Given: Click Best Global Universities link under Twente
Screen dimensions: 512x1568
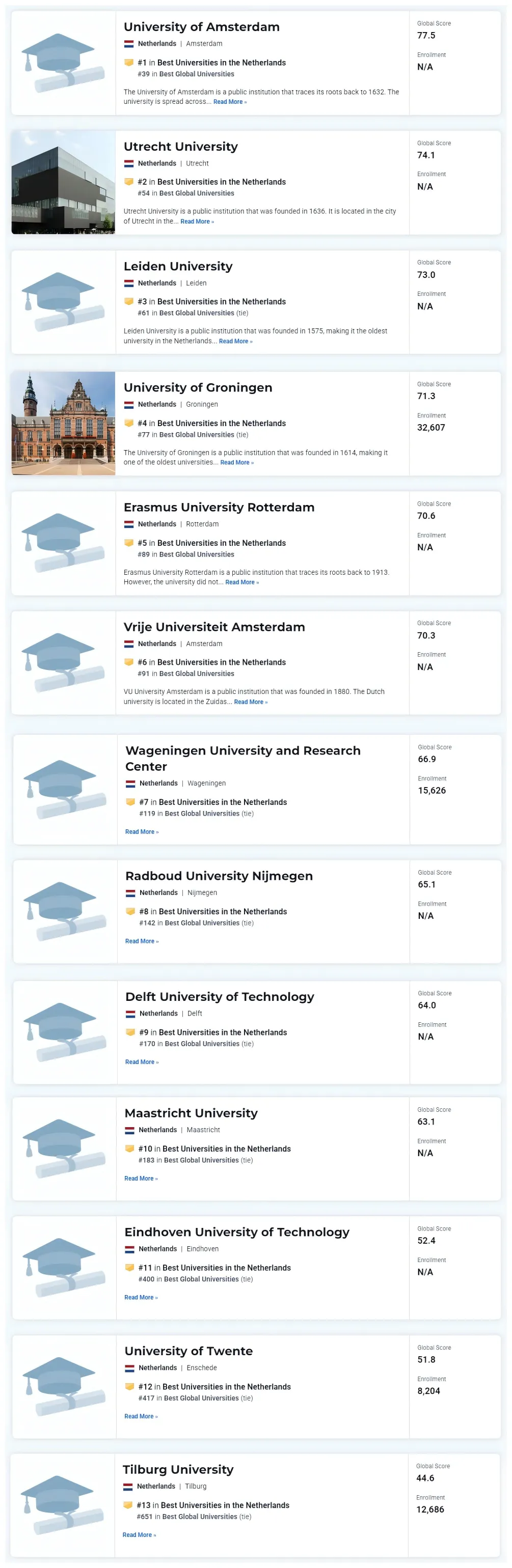Looking at the screenshot, I should tap(202, 1398).
